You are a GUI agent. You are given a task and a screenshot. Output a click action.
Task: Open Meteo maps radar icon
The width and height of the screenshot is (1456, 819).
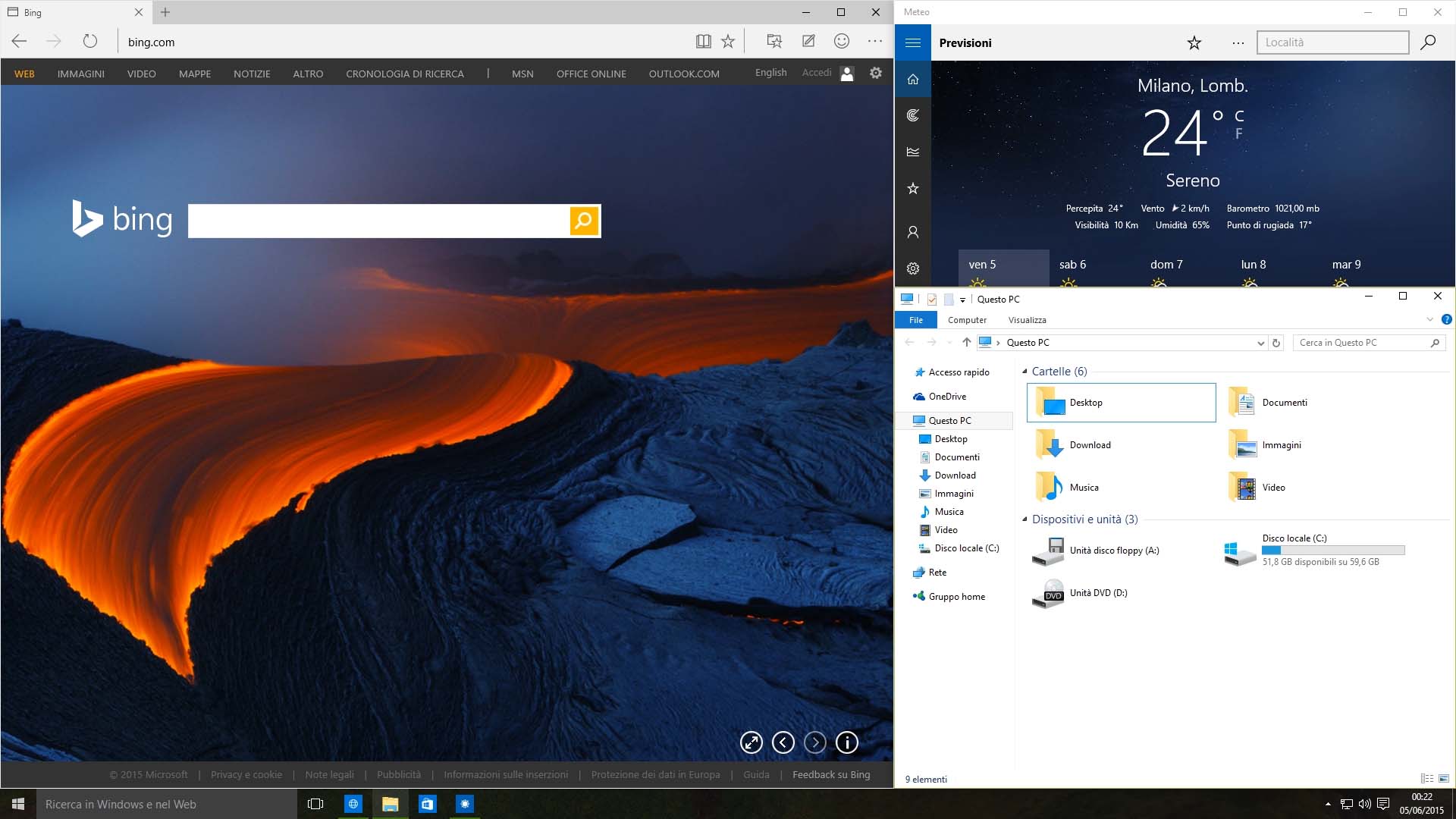pos(913,115)
